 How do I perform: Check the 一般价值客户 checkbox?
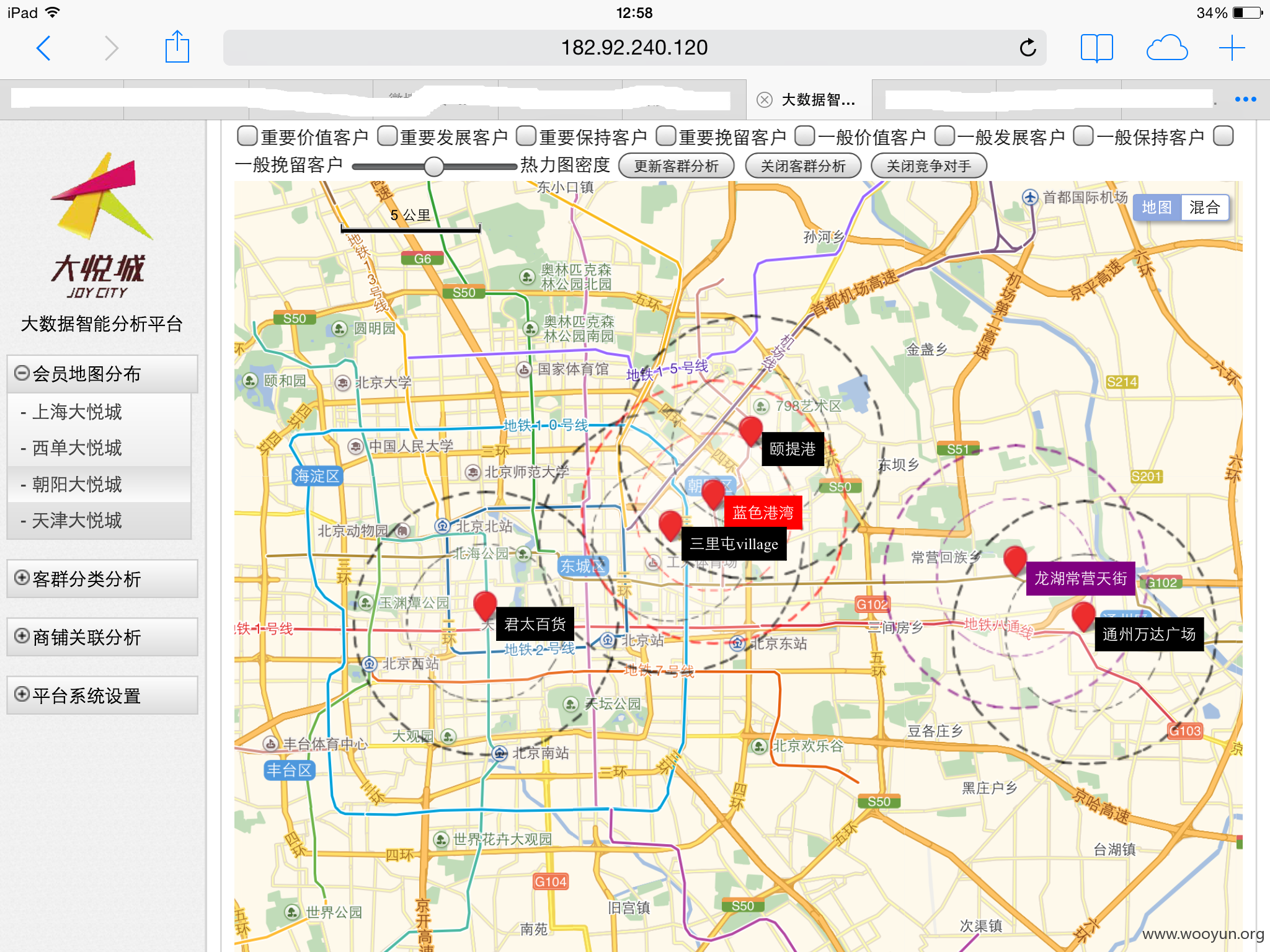805,136
